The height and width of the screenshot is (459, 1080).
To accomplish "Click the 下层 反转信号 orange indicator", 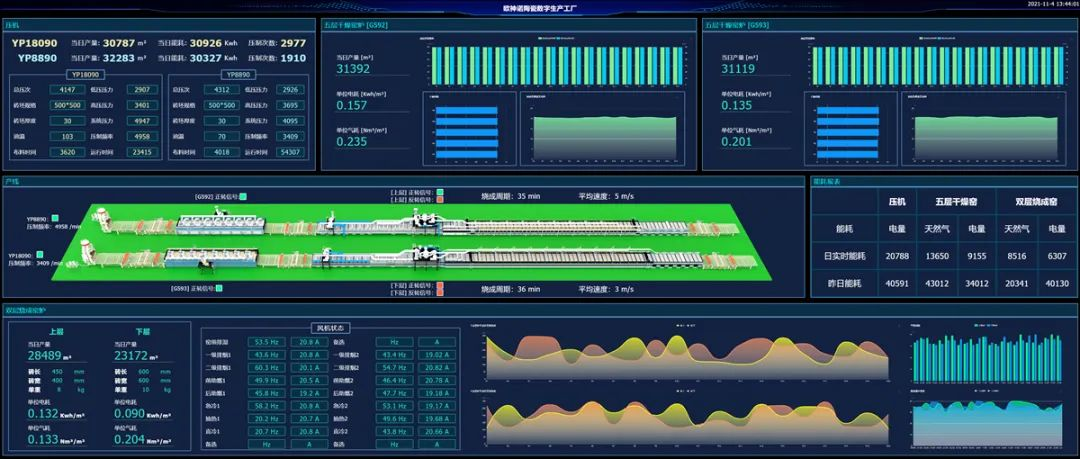I will click(x=439, y=292).
